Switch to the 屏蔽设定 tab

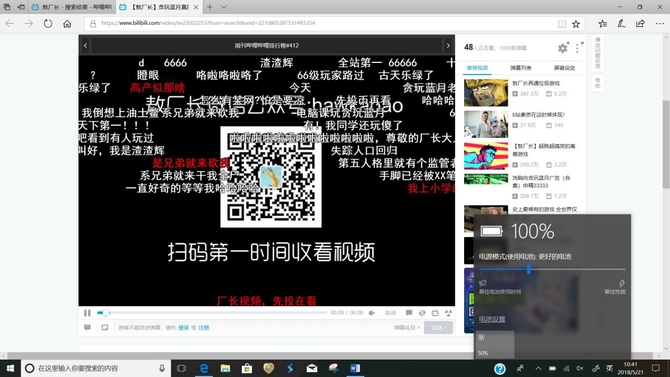point(564,68)
